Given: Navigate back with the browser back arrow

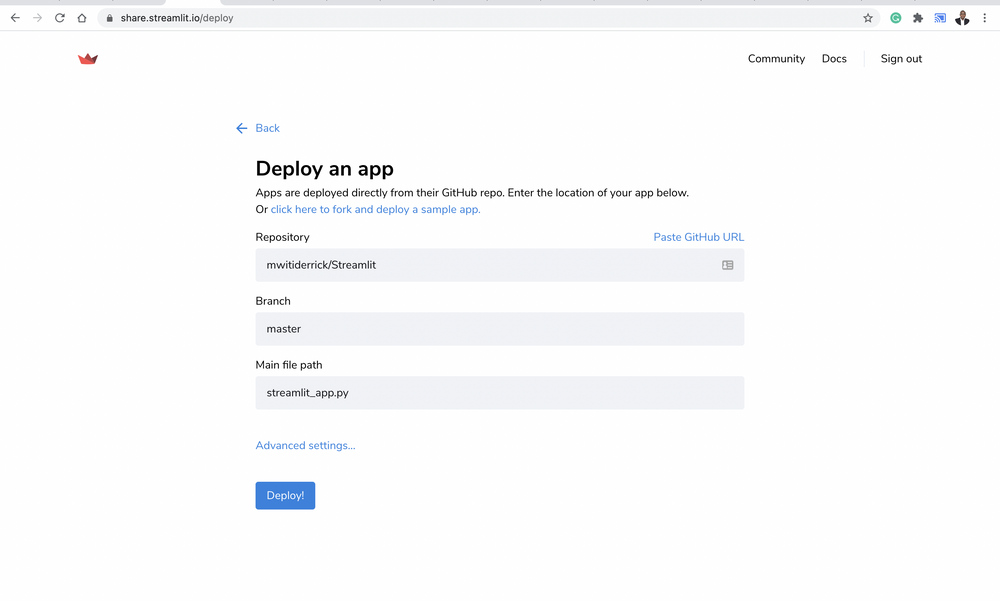Looking at the screenshot, I should click(14, 17).
